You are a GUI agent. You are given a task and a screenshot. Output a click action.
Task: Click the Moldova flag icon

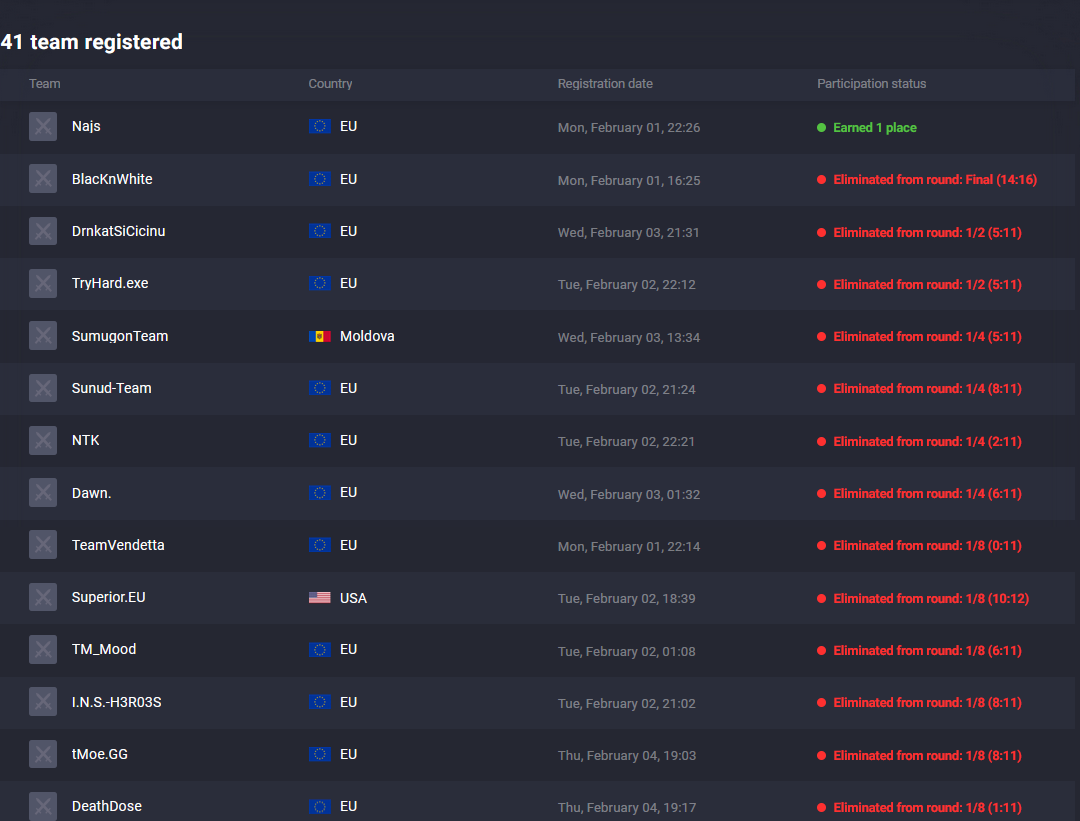320,336
